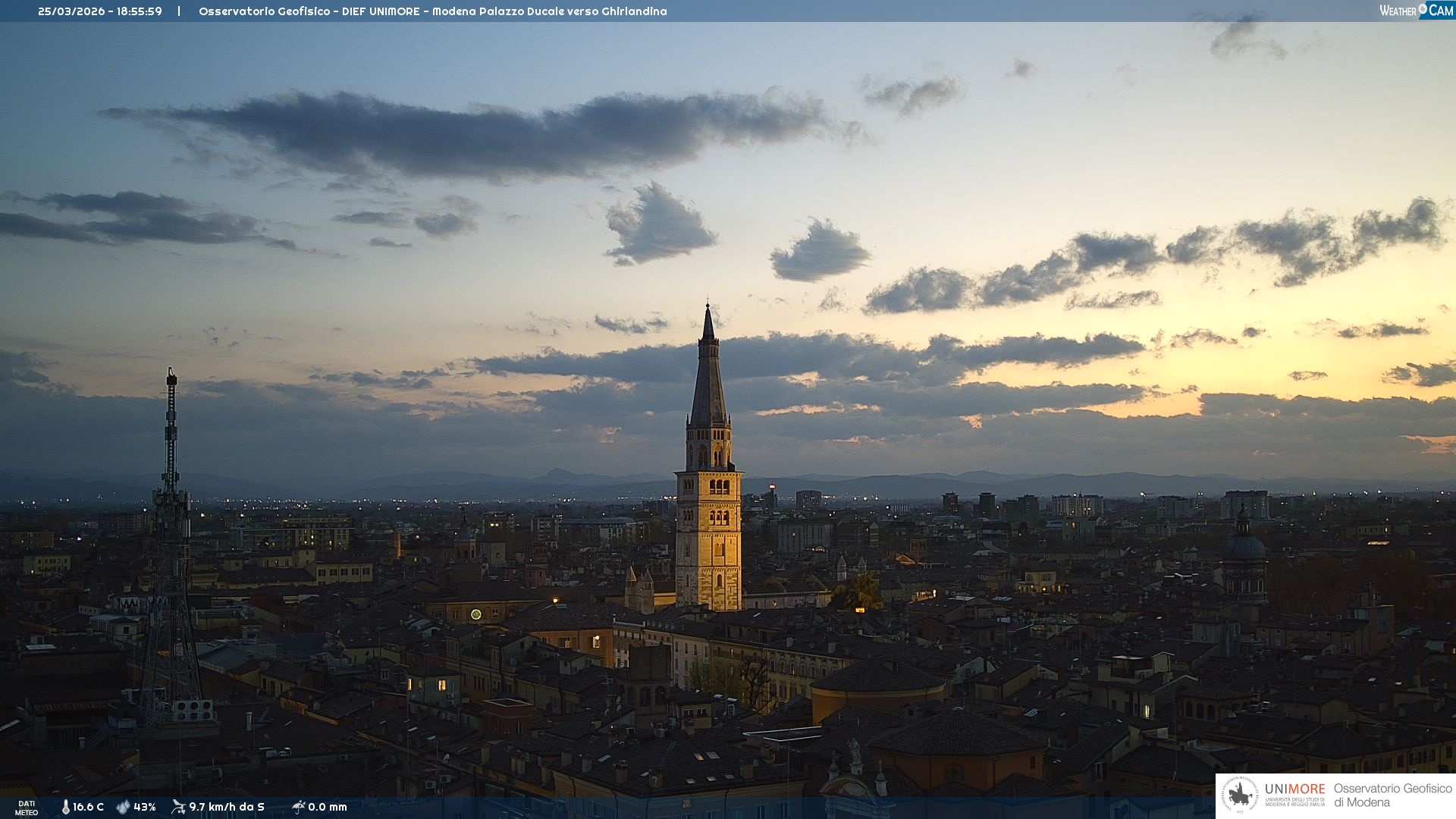This screenshot has height=819, width=1456.
Task: Click the rain umbrella icon
Action: 299,807
